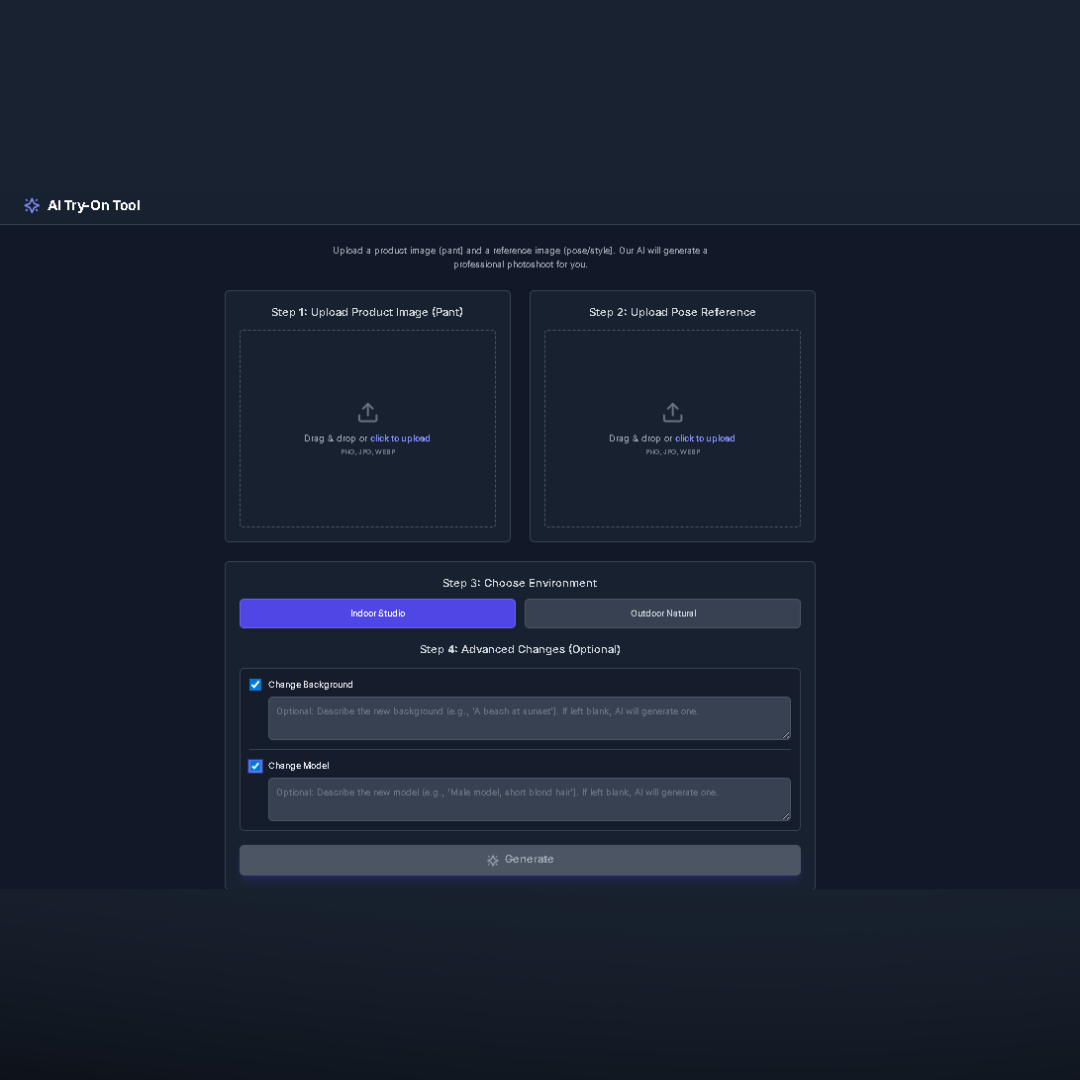Click the PNG, JPG, WEBP text in Step 2 drop zone
The width and height of the screenshot is (1080, 1080).
click(673, 452)
